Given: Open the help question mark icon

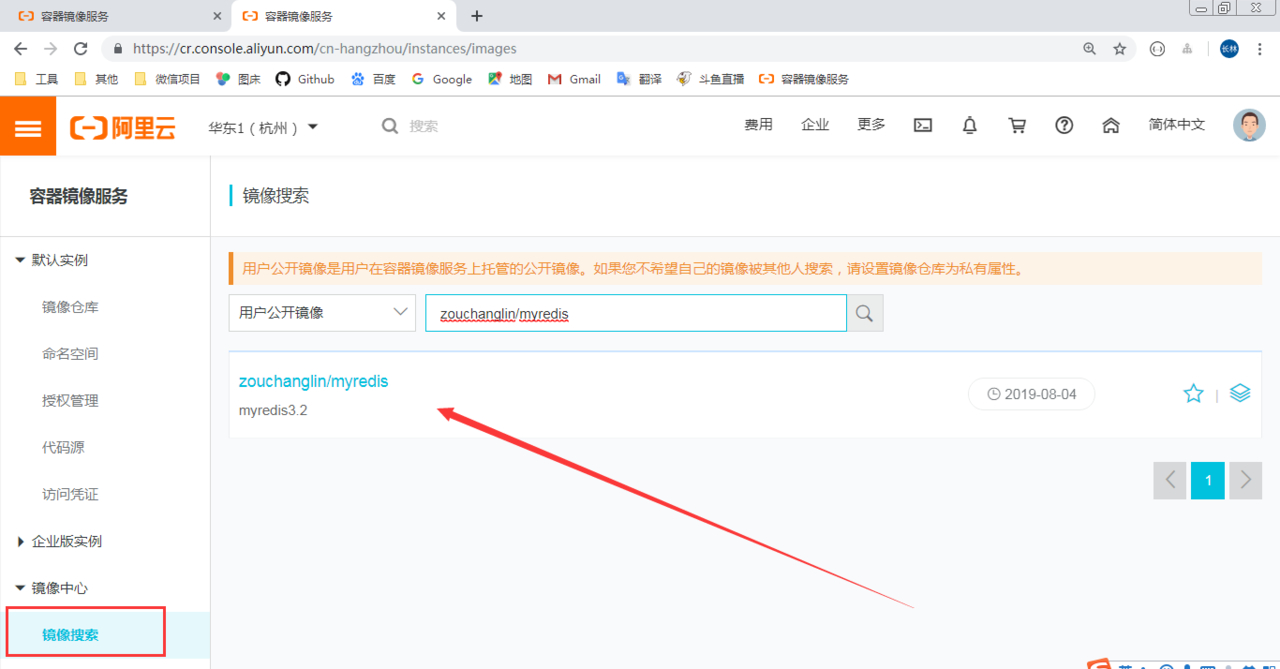Looking at the screenshot, I should pos(1064,126).
